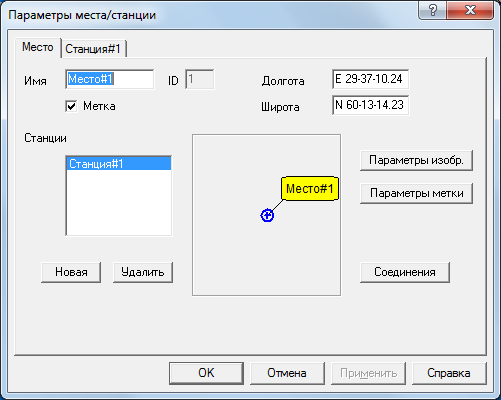Toggle the Метка checkbox

pos(71,107)
